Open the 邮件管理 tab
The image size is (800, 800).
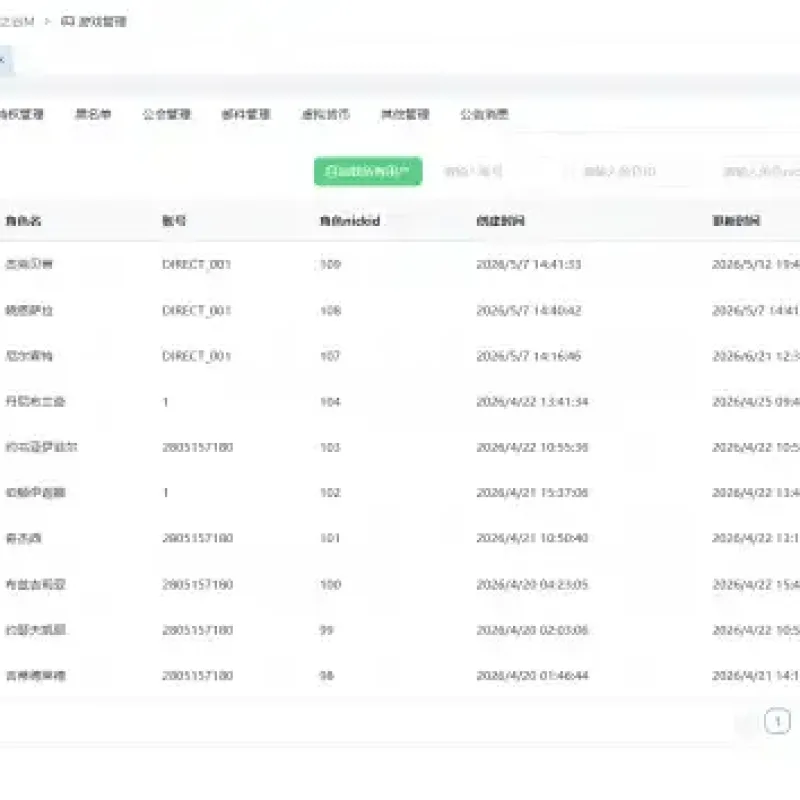(x=246, y=114)
